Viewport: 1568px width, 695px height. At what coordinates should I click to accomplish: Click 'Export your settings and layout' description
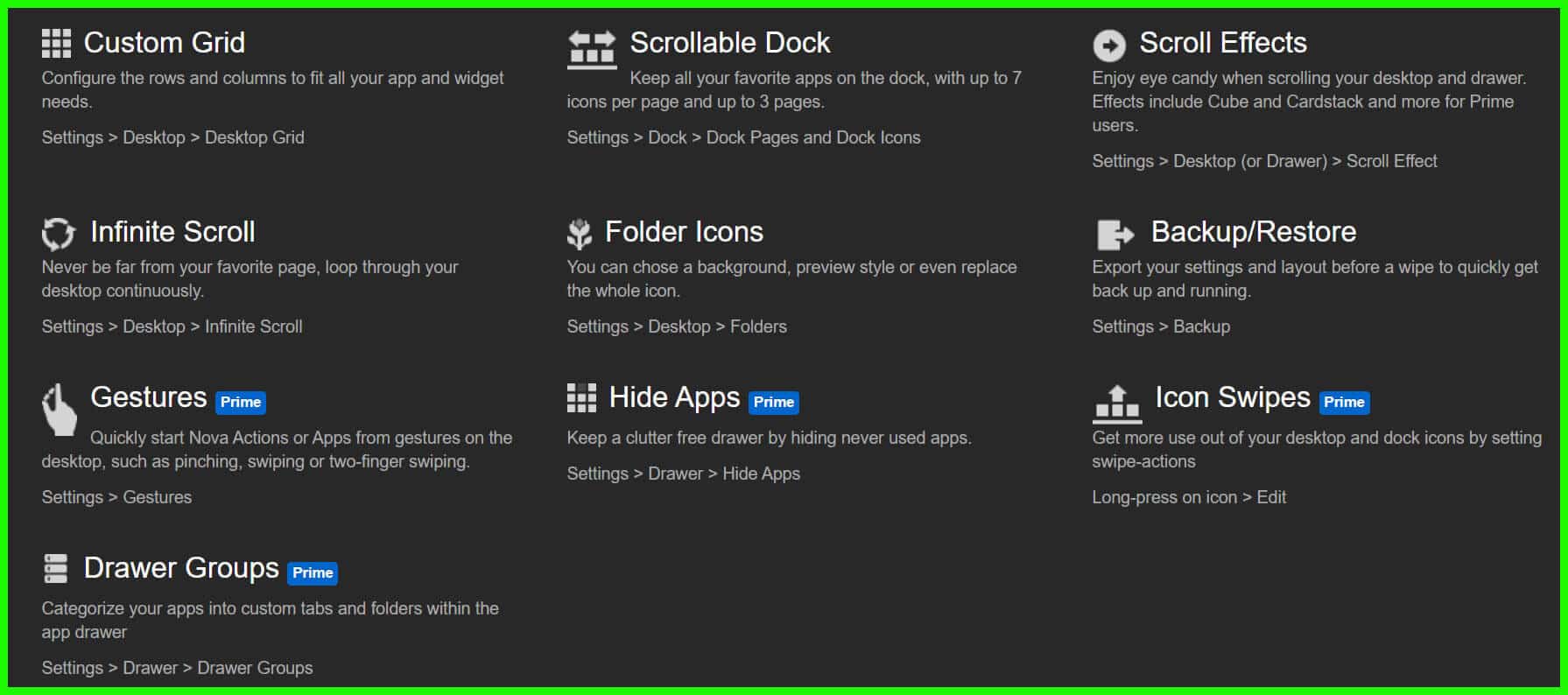[1315, 278]
